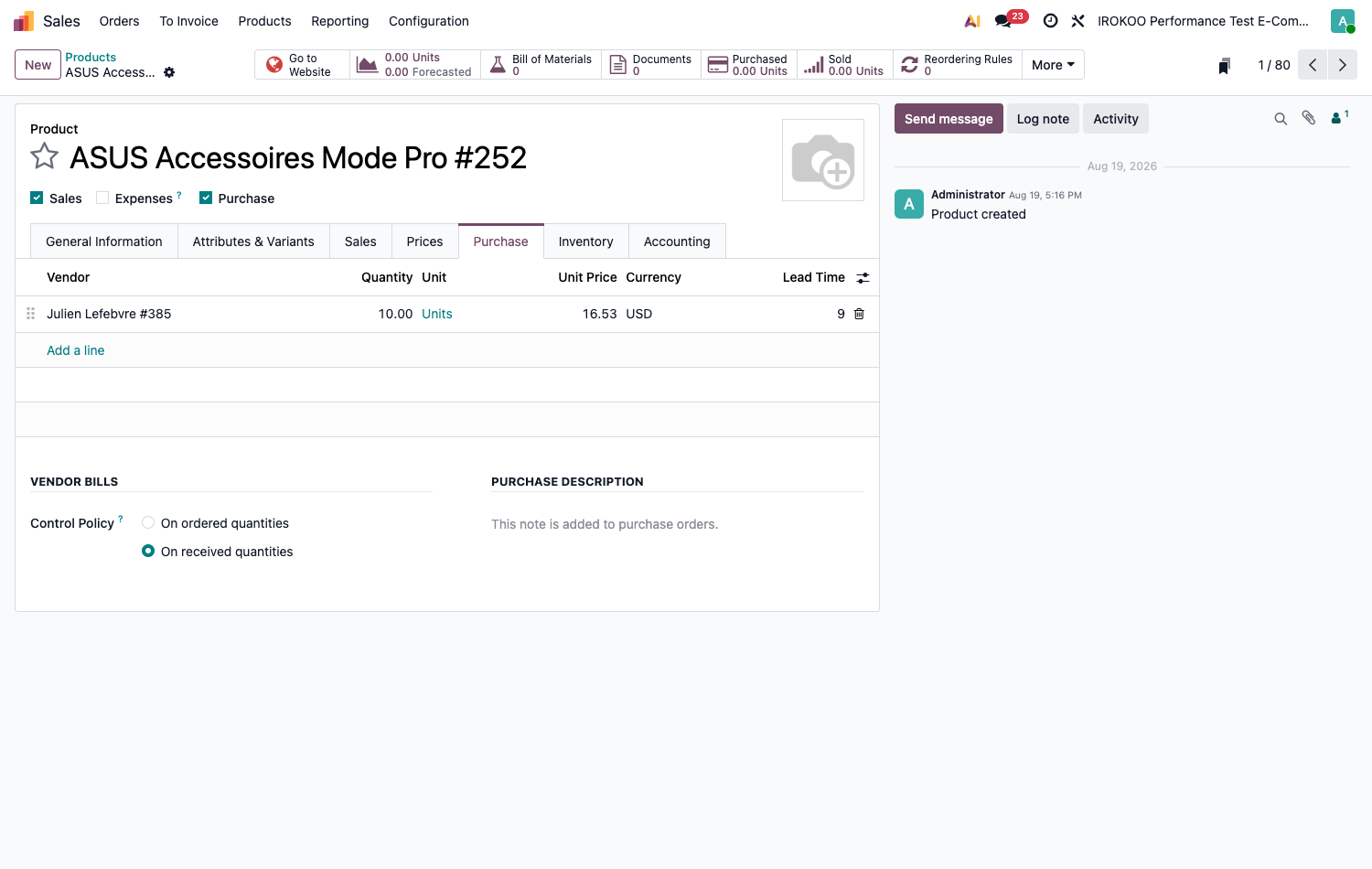Screen dimensions: 1372x869
Task: Click the gear icon beside ASUS Access...
Action: point(169,72)
